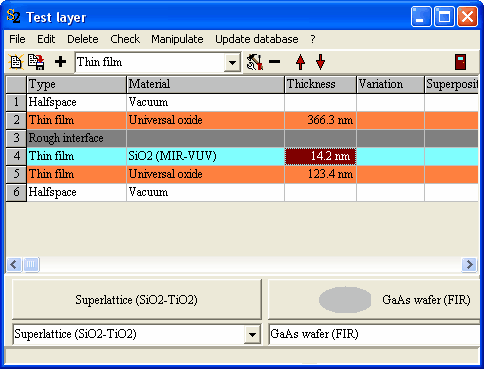
Task: Click the highlighted 14.2 nm thickness cell
Action: click(x=321, y=156)
